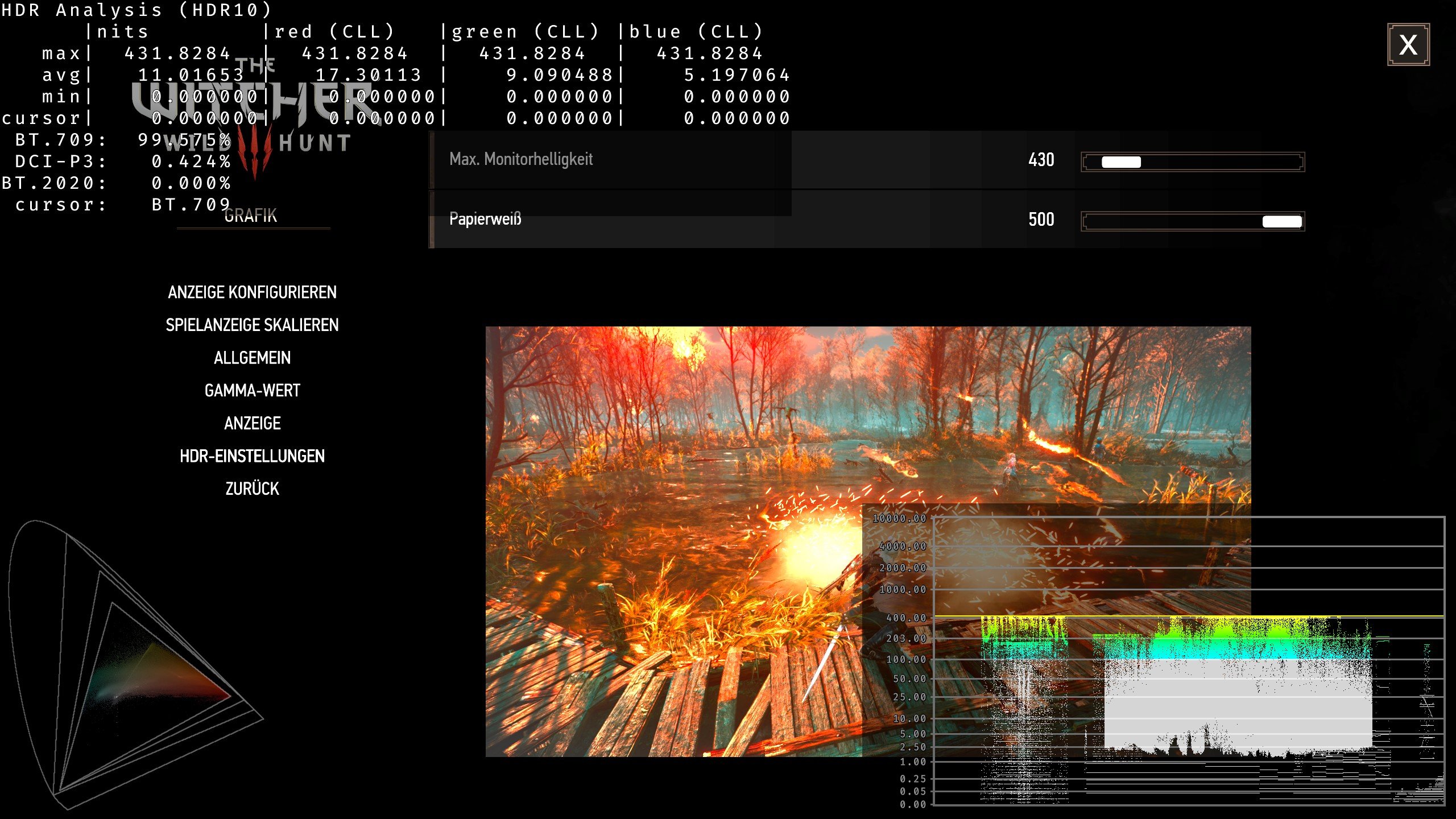The width and height of the screenshot is (1456, 819).
Task: Click the Max. Monitorhelligkeit value 430
Action: click(1041, 160)
